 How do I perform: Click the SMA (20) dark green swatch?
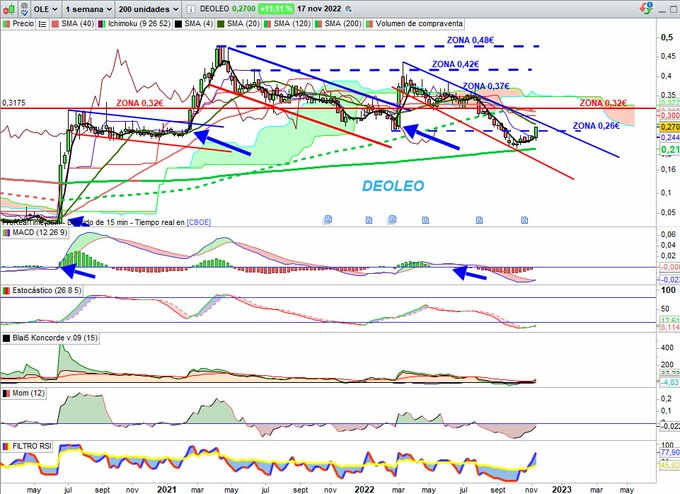point(221,24)
